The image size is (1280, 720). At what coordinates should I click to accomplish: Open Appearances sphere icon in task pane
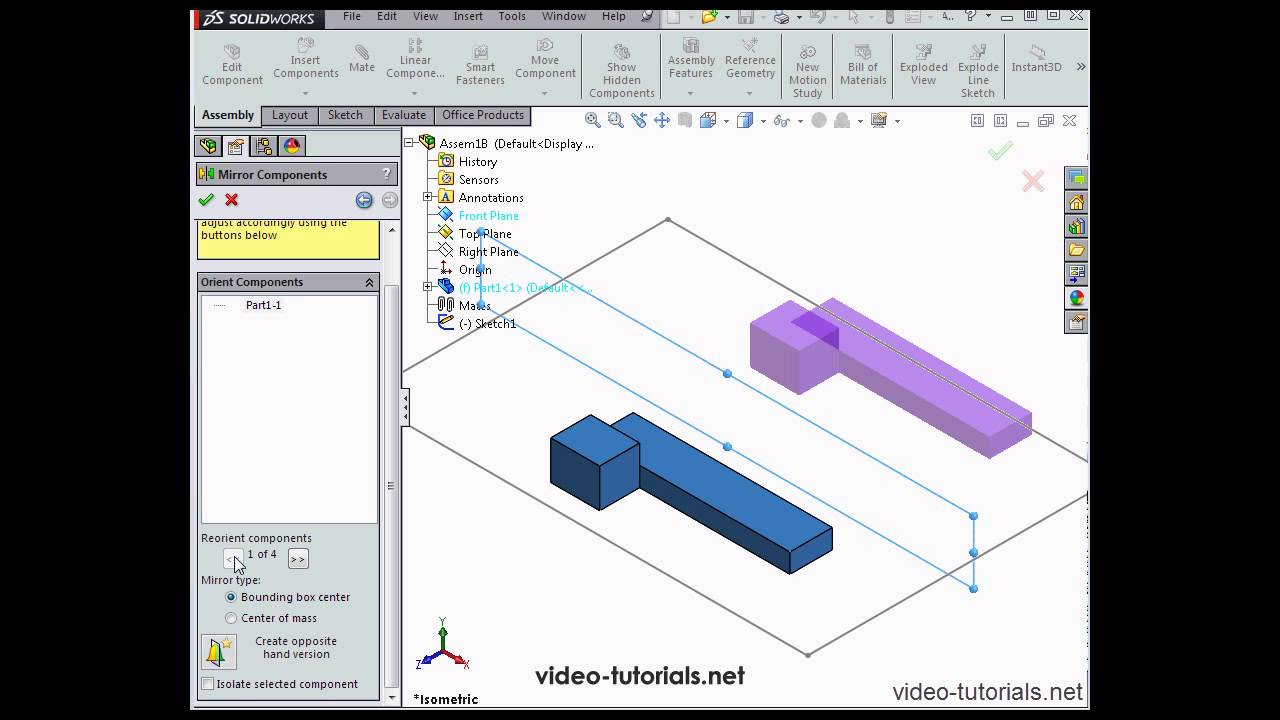click(1076, 298)
